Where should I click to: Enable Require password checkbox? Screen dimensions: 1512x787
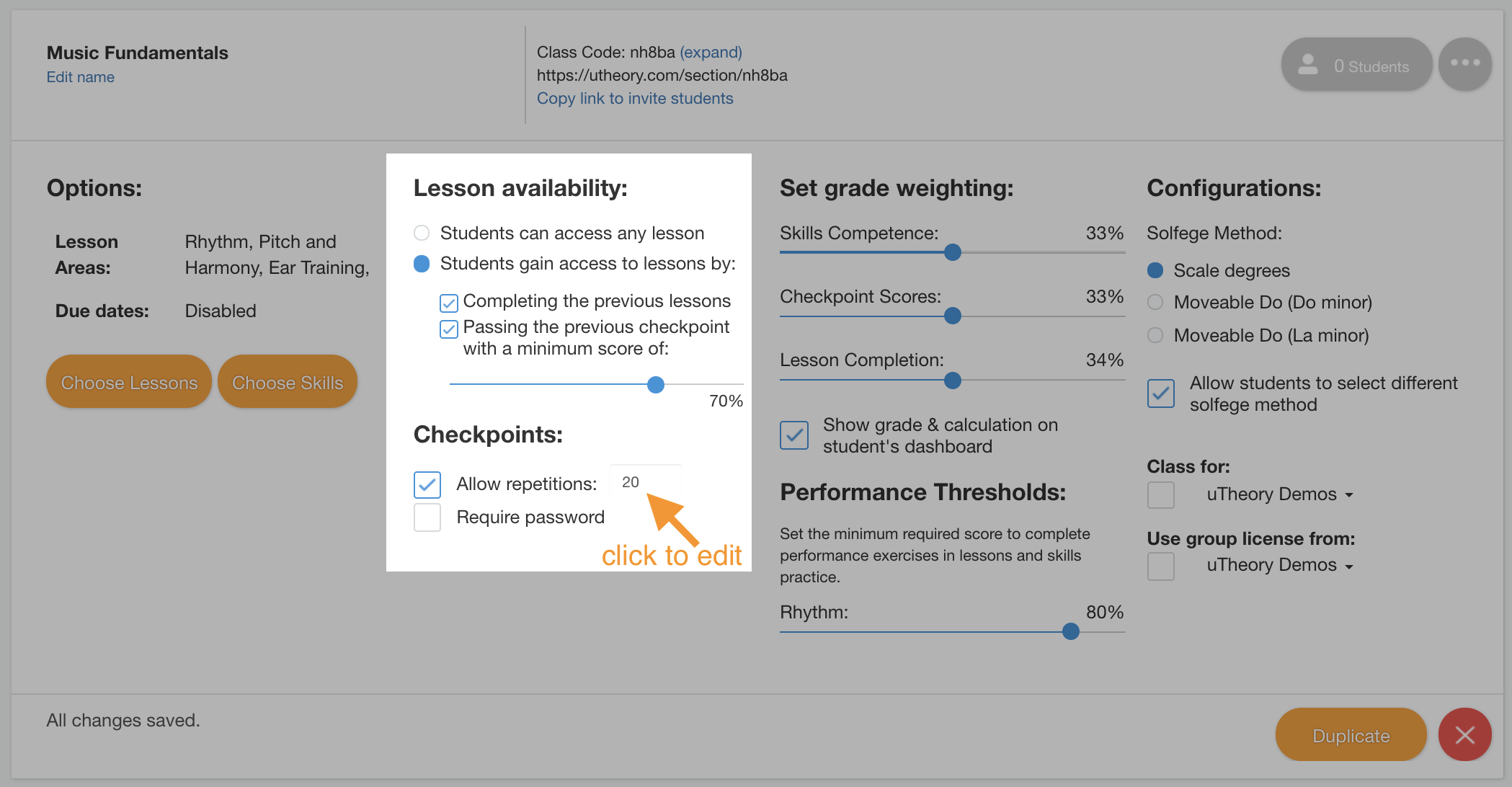(427, 517)
